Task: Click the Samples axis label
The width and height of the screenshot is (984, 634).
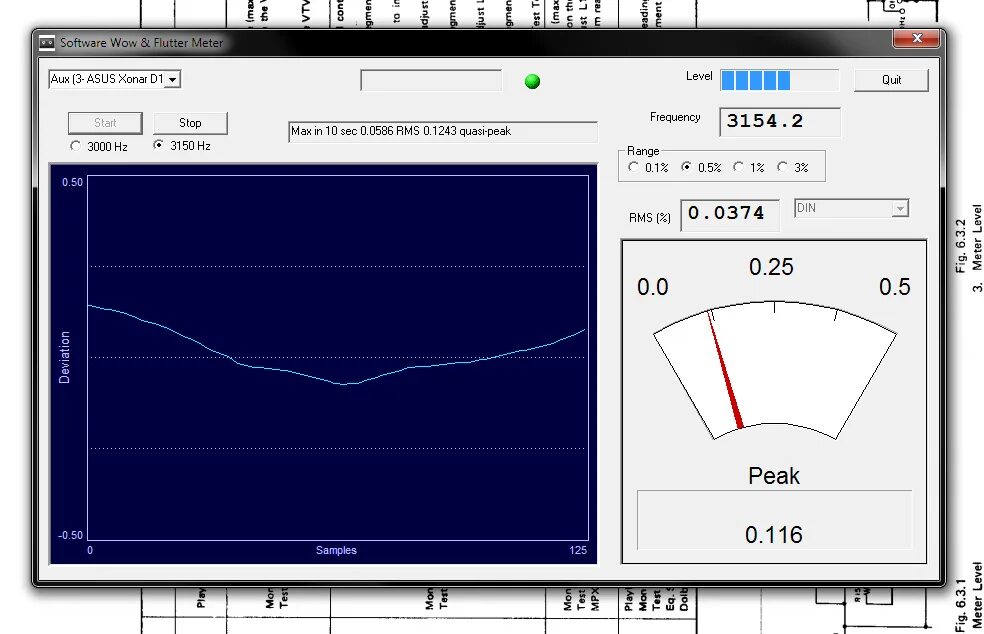Action: [336, 550]
